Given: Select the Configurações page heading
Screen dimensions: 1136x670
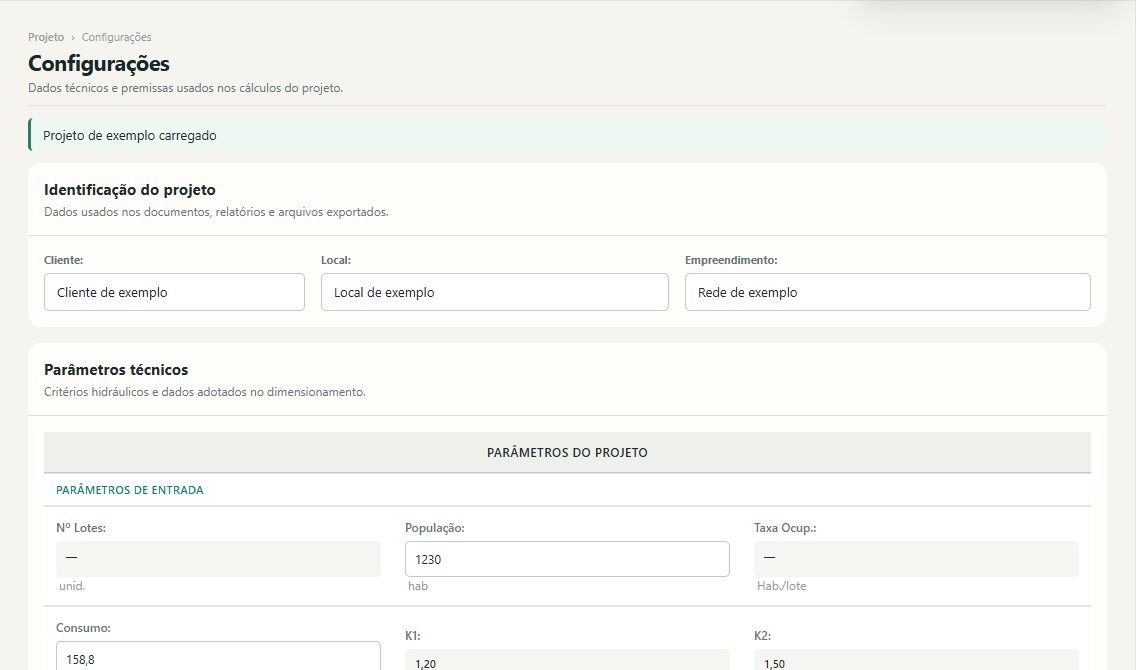Looking at the screenshot, I should 99,64.
